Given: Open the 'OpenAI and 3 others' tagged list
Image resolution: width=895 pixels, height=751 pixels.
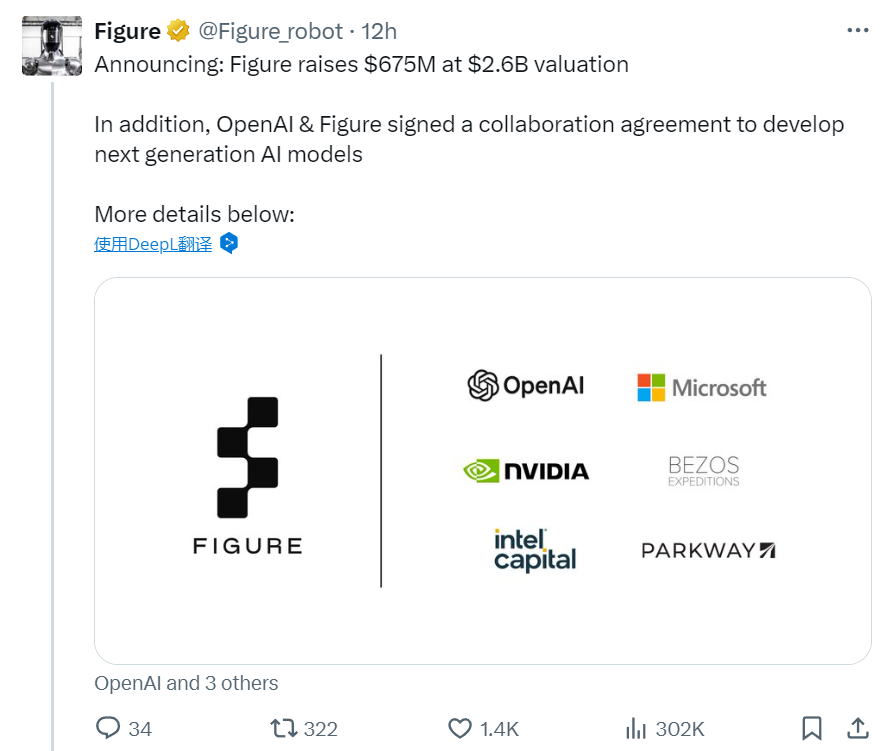Looking at the screenshot, I should point(186,683).
